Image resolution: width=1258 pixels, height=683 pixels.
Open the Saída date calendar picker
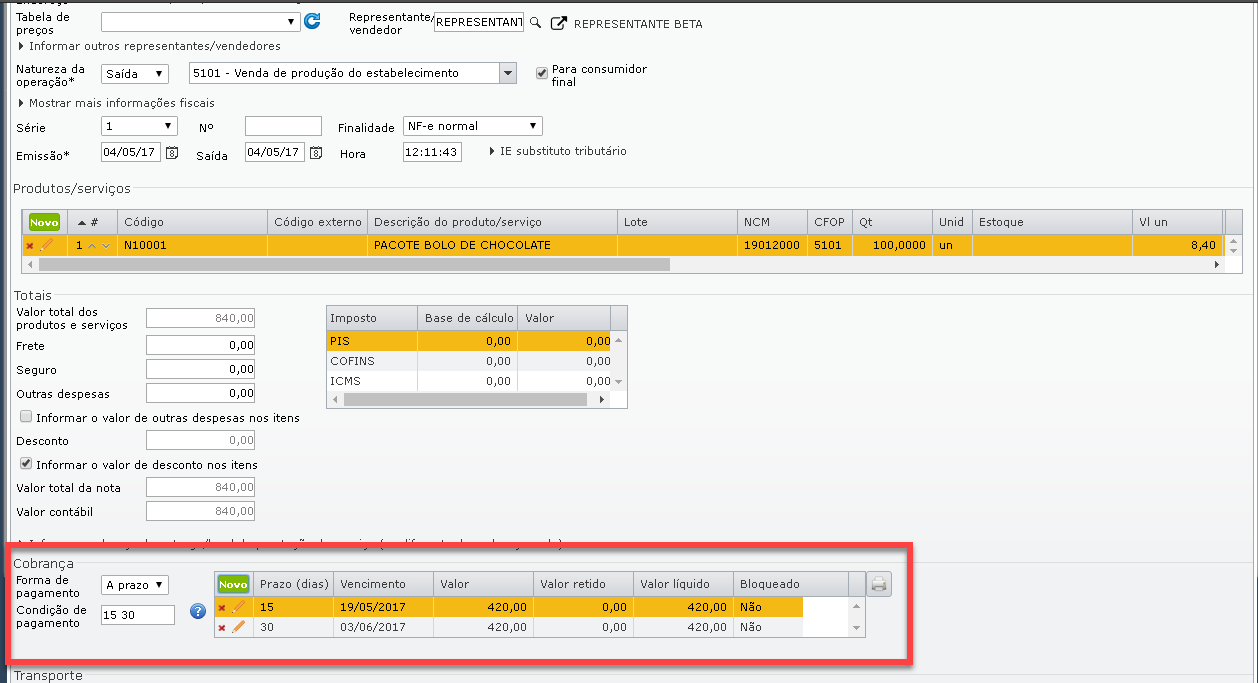click(x=316, y=153)
